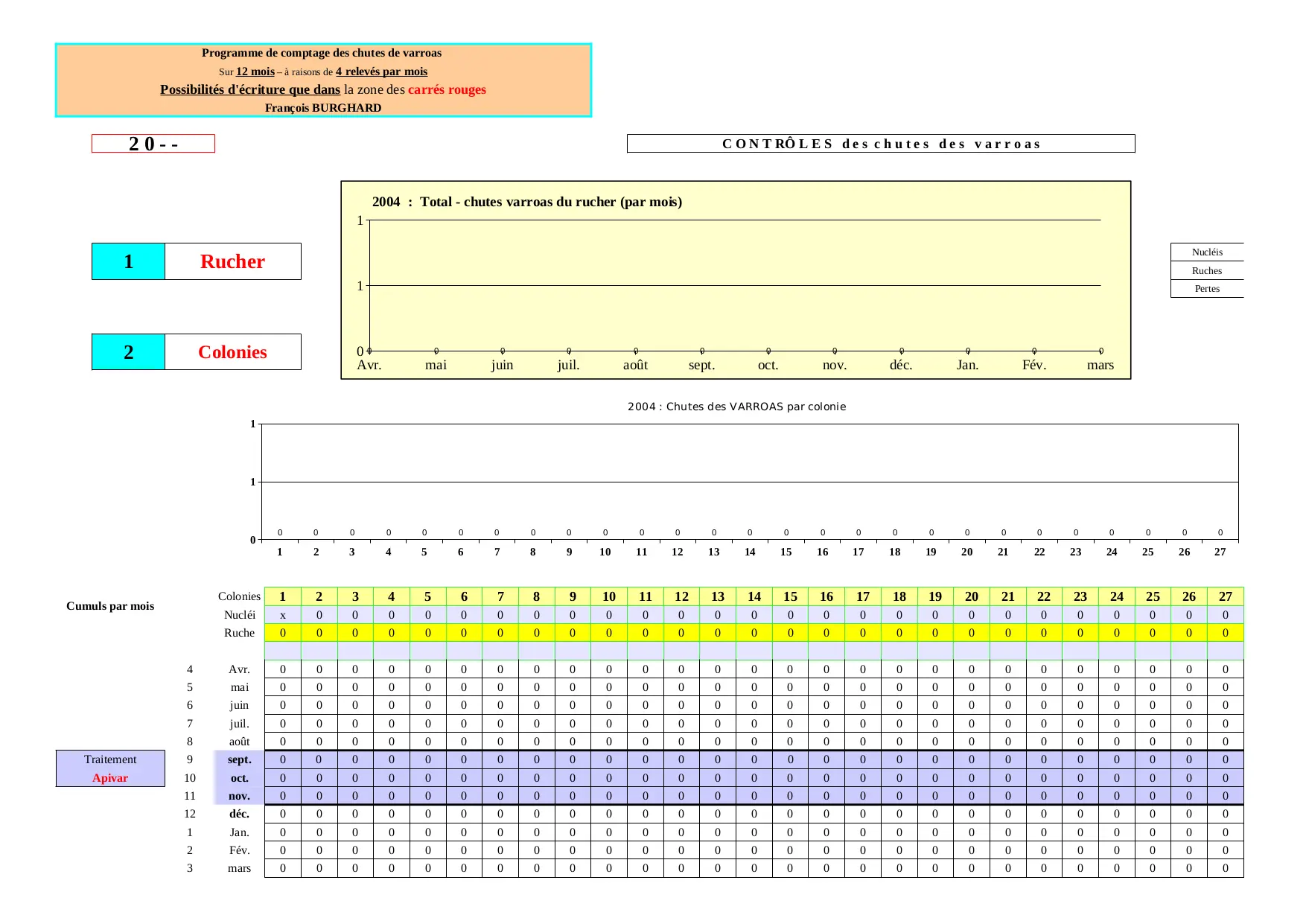Click the Traitement Apivar box

[x=110, y=768]
